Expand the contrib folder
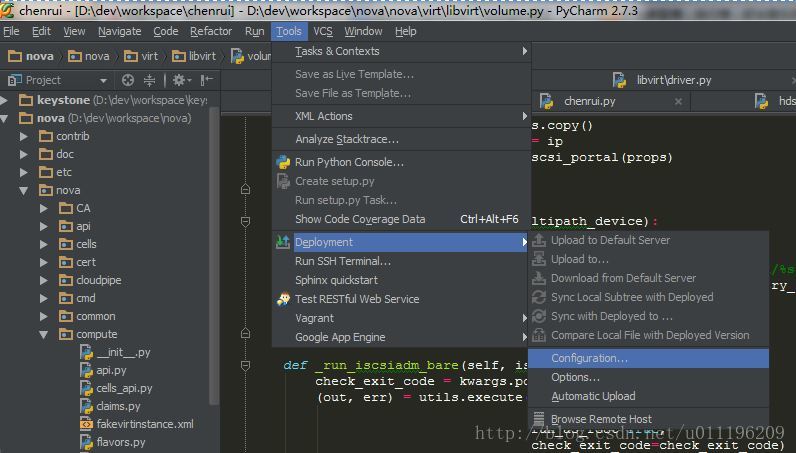This screenshot has width=796, height=453. (23, 136)
